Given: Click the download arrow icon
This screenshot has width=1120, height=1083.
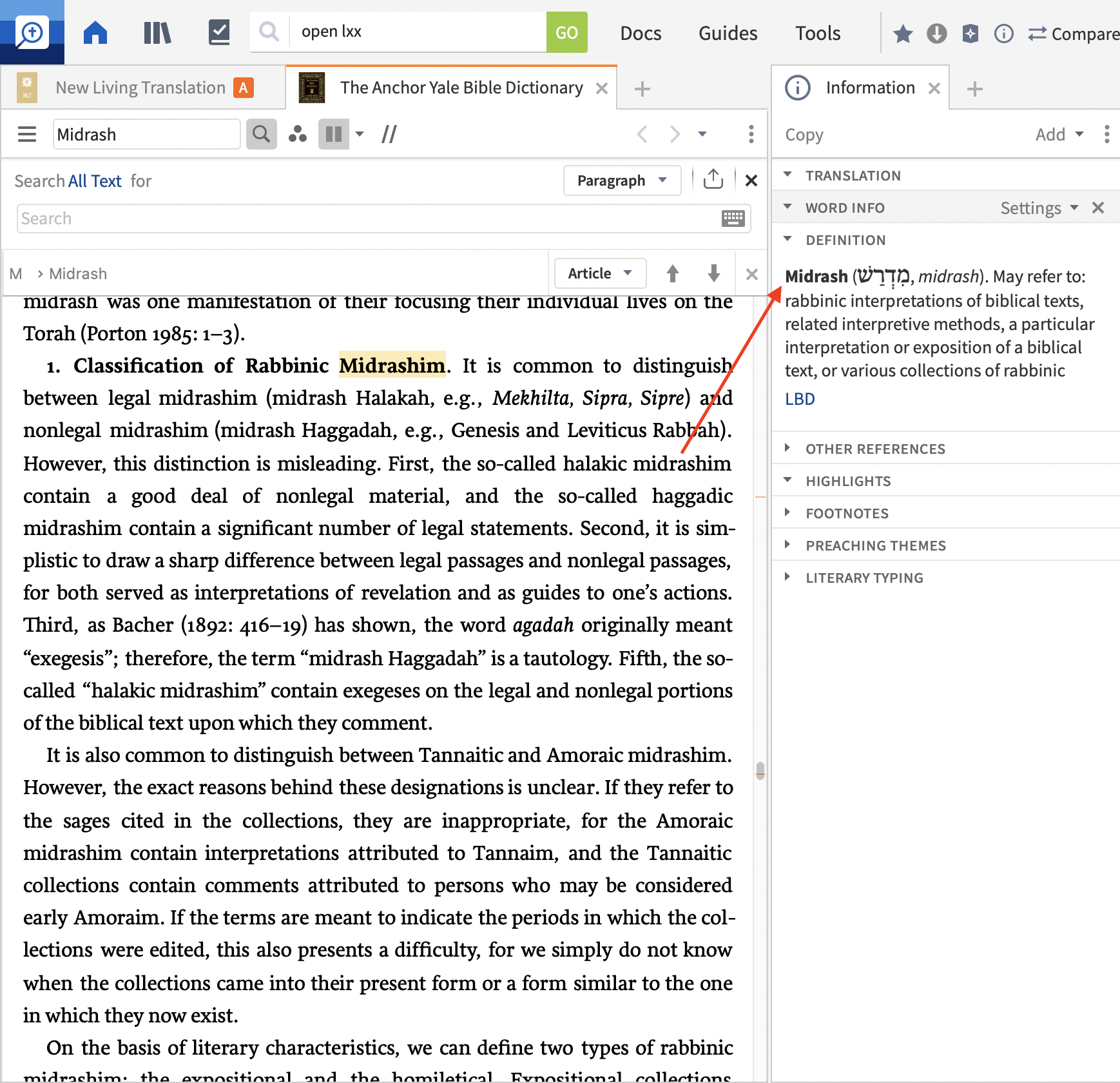Looking at the screenshot, I should [936, 34].
